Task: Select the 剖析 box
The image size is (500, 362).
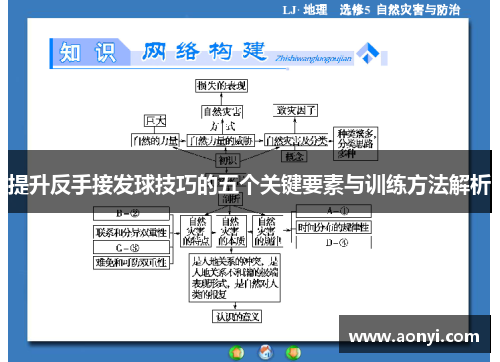Action: click(x=231, y=199)
